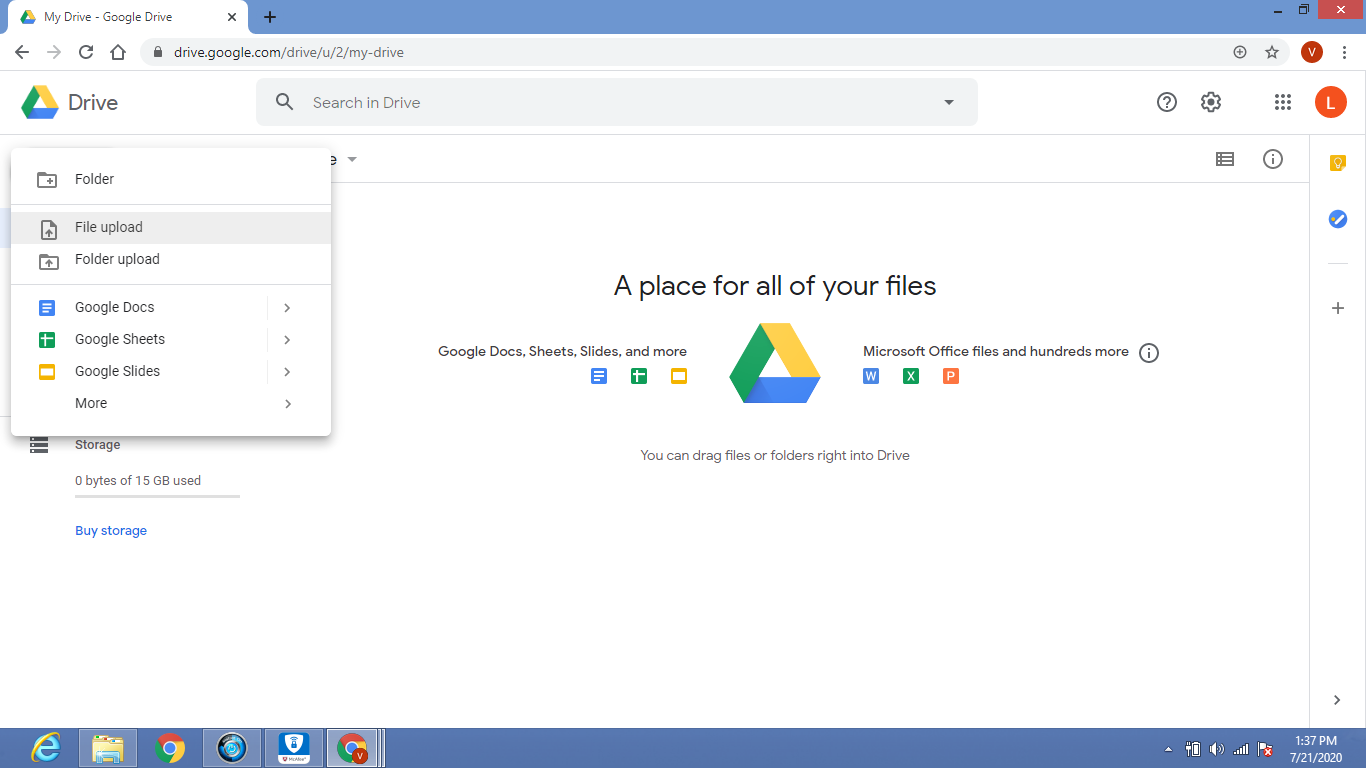Click the green Excel icon

coord(911,376)
